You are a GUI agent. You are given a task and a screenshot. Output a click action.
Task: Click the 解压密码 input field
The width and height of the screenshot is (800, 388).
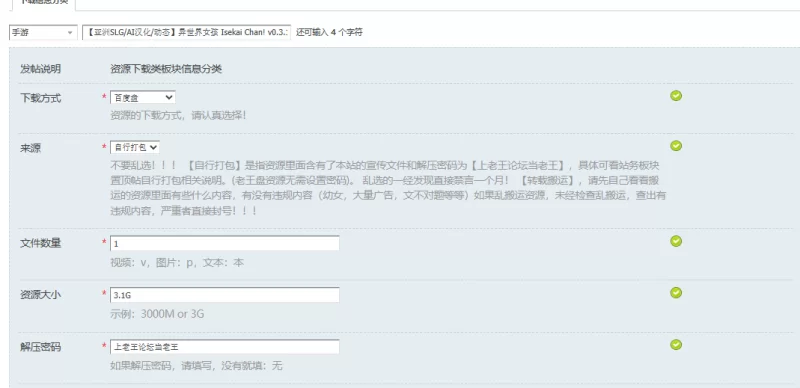pyautogui.click(x=224, y=347)
